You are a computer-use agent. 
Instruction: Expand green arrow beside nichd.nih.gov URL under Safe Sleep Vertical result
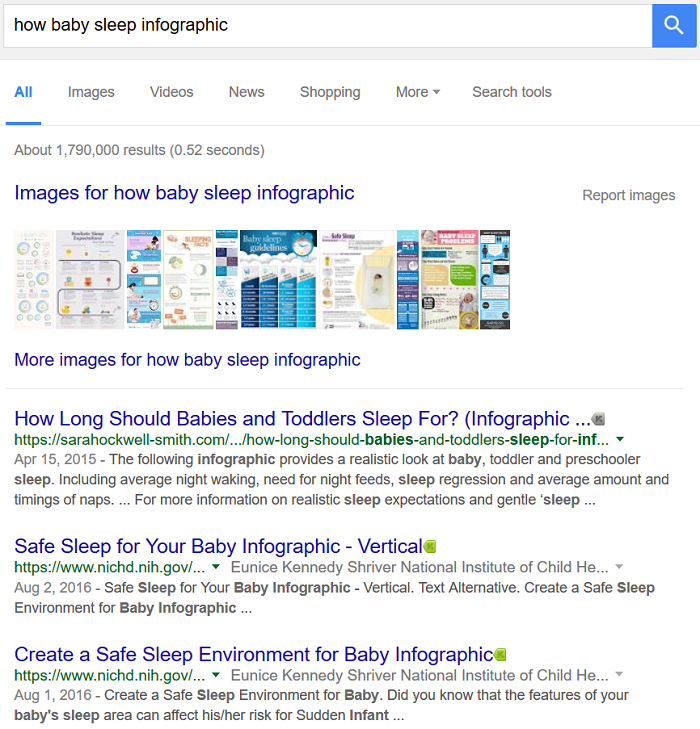click(216, 567)
